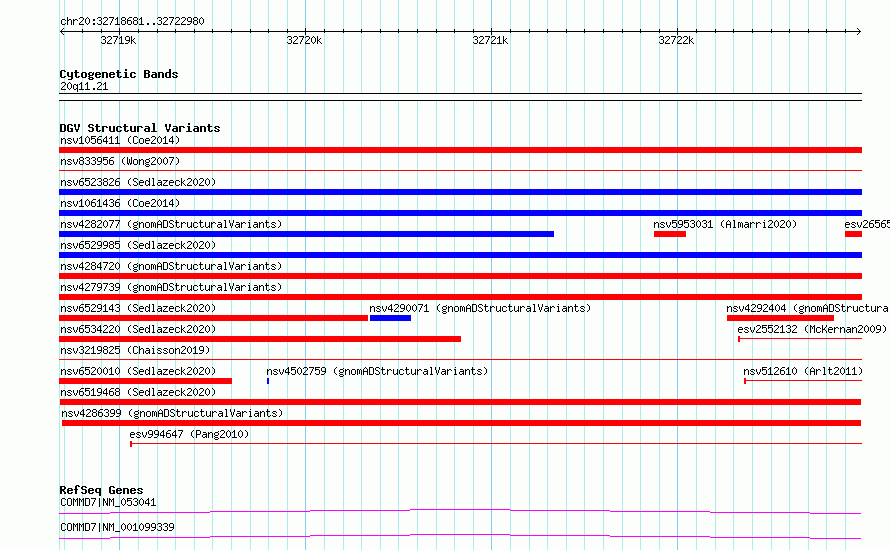This screenshot has width=890, height=550.
Task: Click the nsv512610 (Arlt2011) label
Action: pos(803,371)
